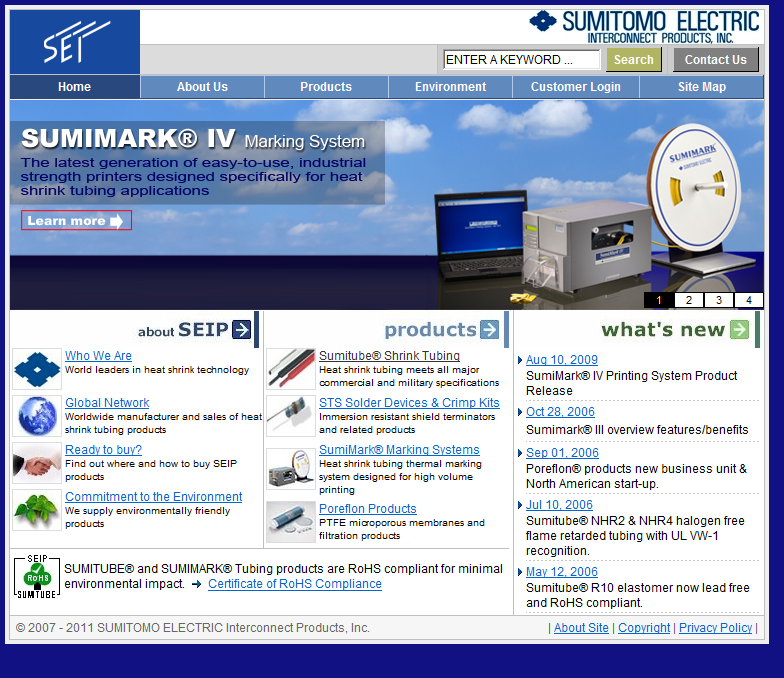
Task: Open Sumitube Shrink Tubing link
Action: click(x=390, y=356)
